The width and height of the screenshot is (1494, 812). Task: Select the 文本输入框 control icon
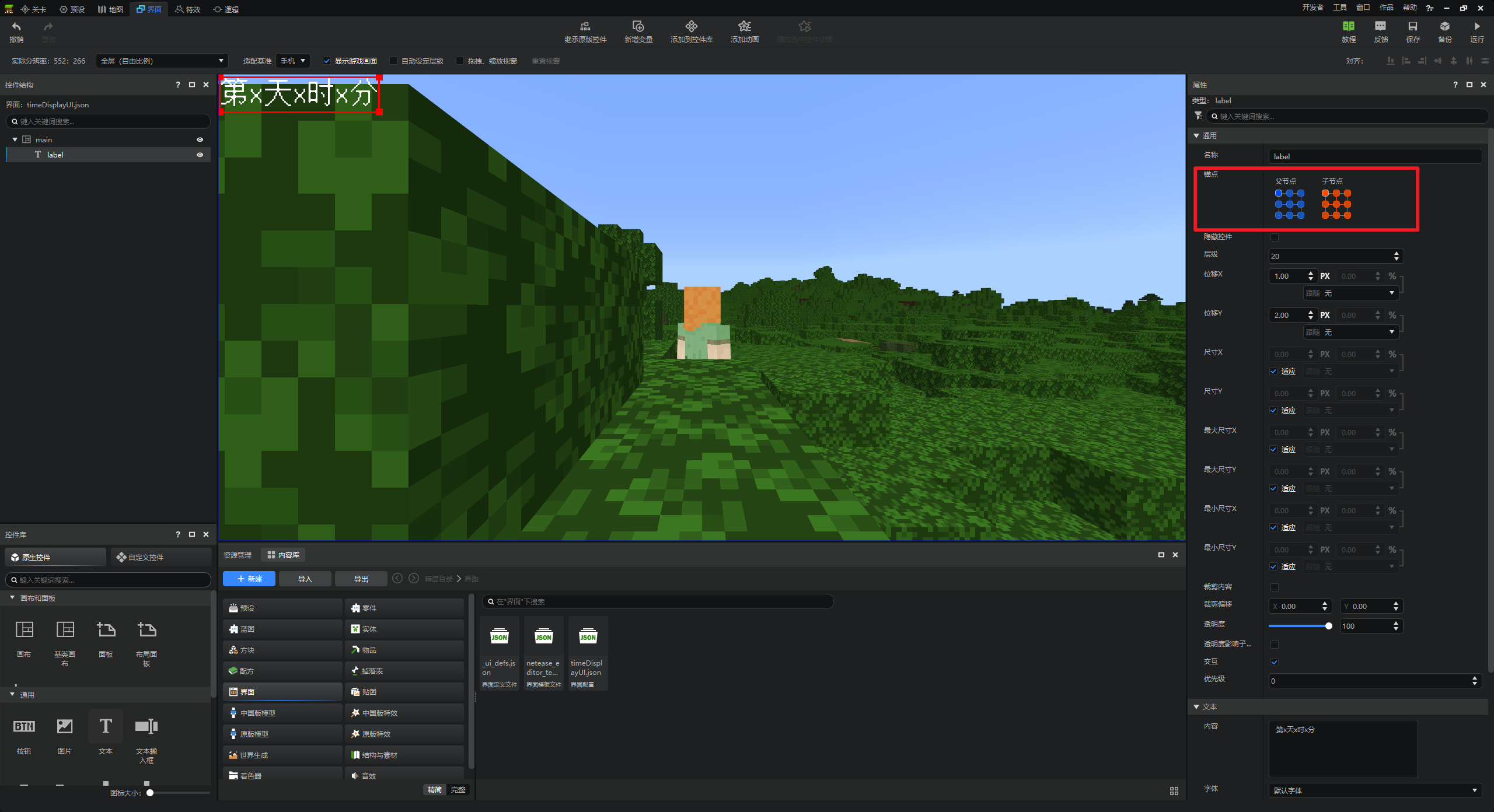(x=146, y=726)
